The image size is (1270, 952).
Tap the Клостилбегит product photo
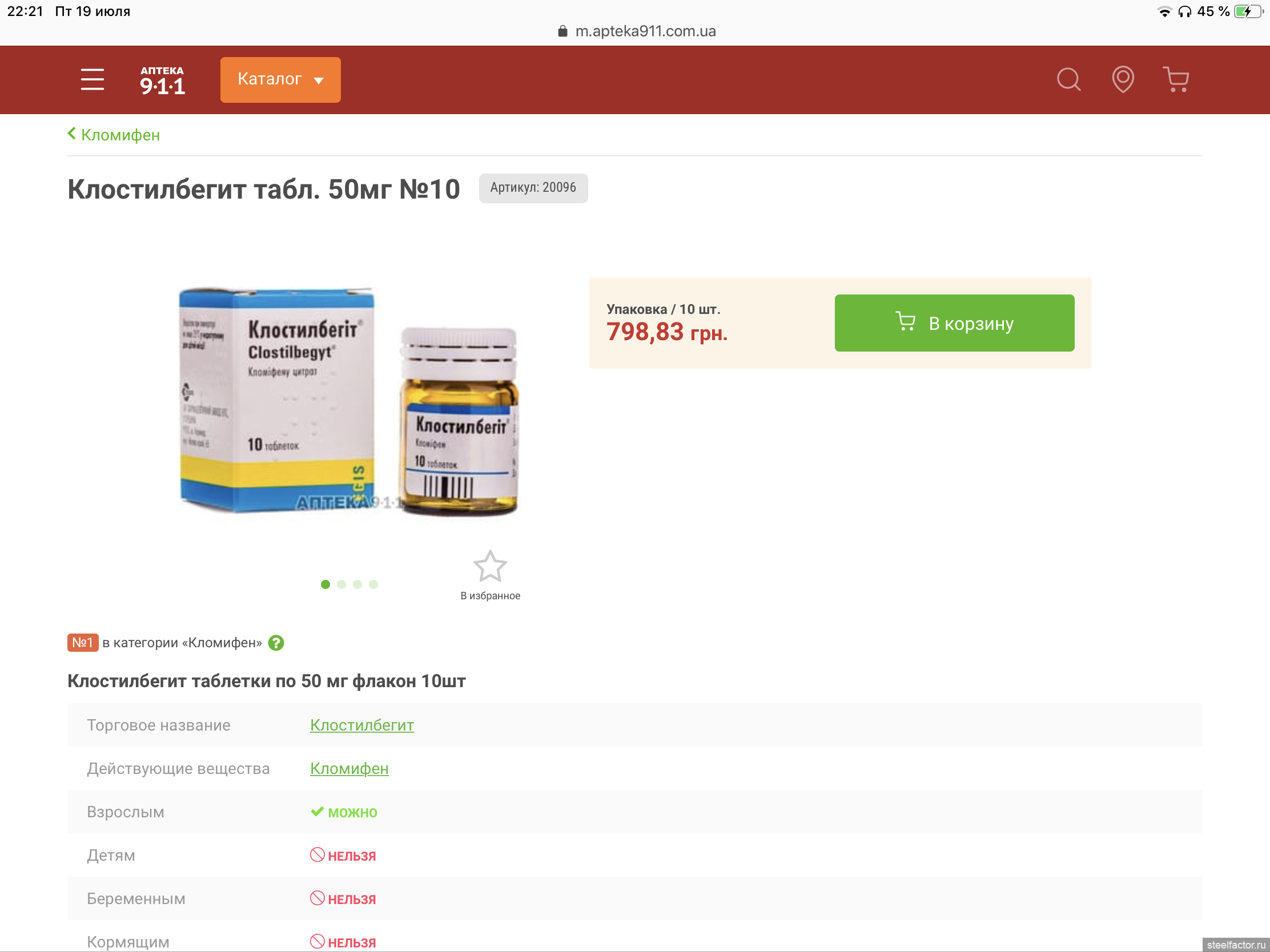point(349,401)
